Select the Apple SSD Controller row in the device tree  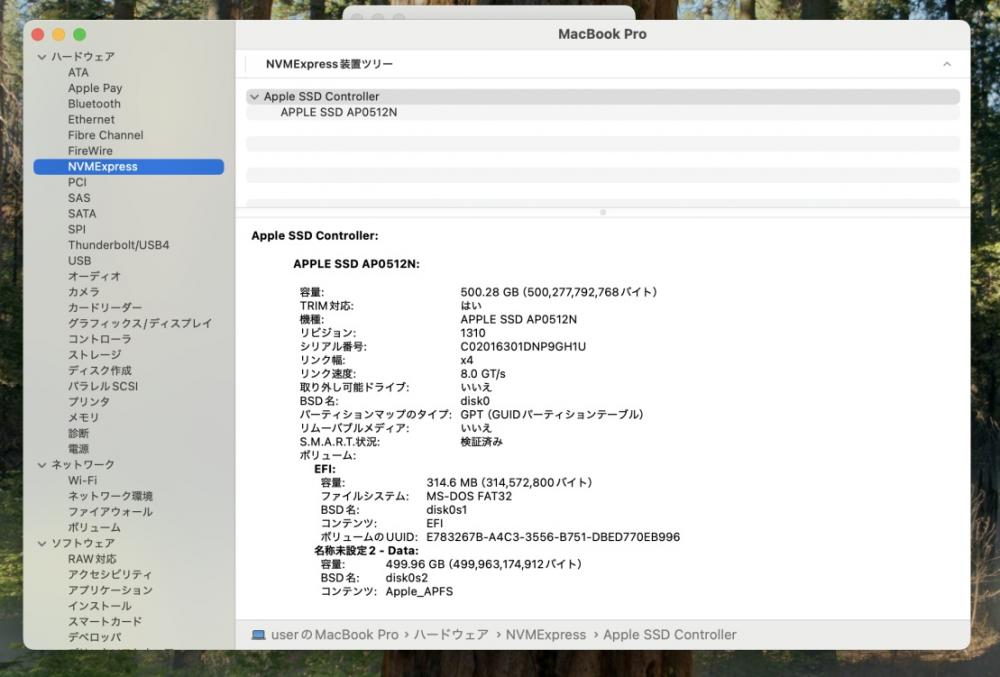point(603,96)
